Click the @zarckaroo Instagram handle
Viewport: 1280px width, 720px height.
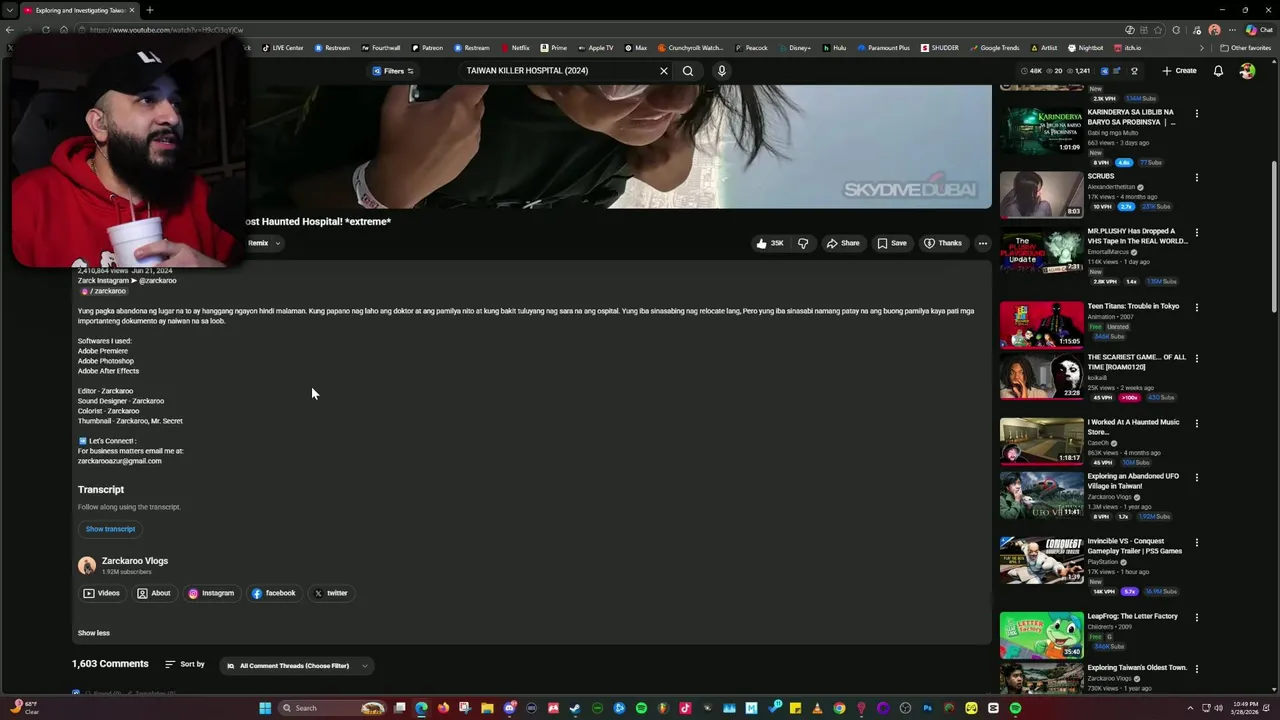[x=157, y=281]
